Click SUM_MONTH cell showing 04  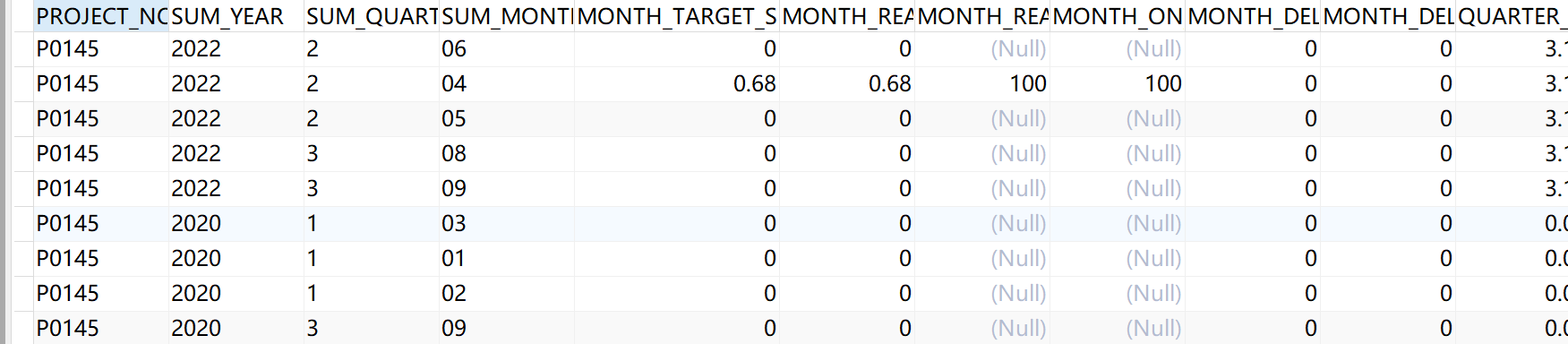click(507, 84)
